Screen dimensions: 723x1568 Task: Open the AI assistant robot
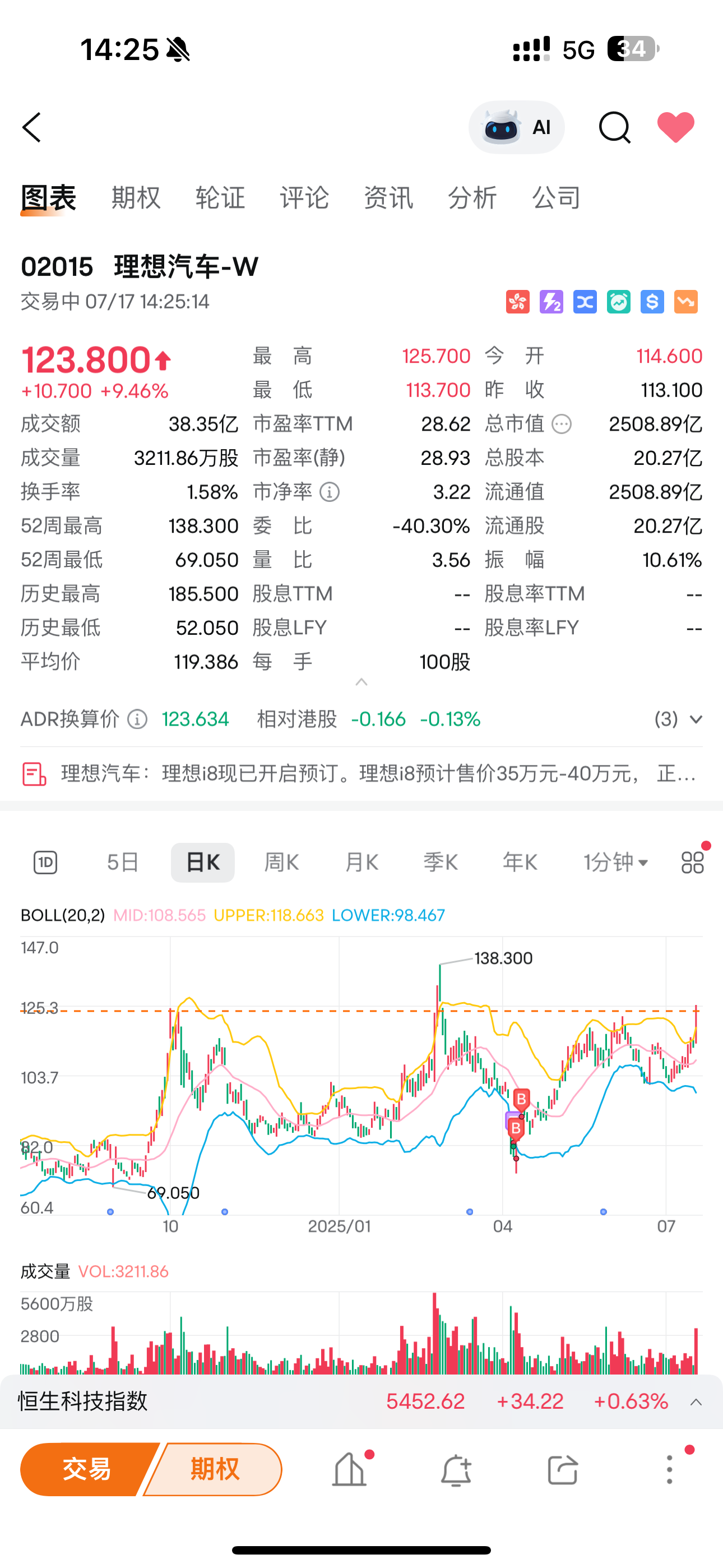516,127
